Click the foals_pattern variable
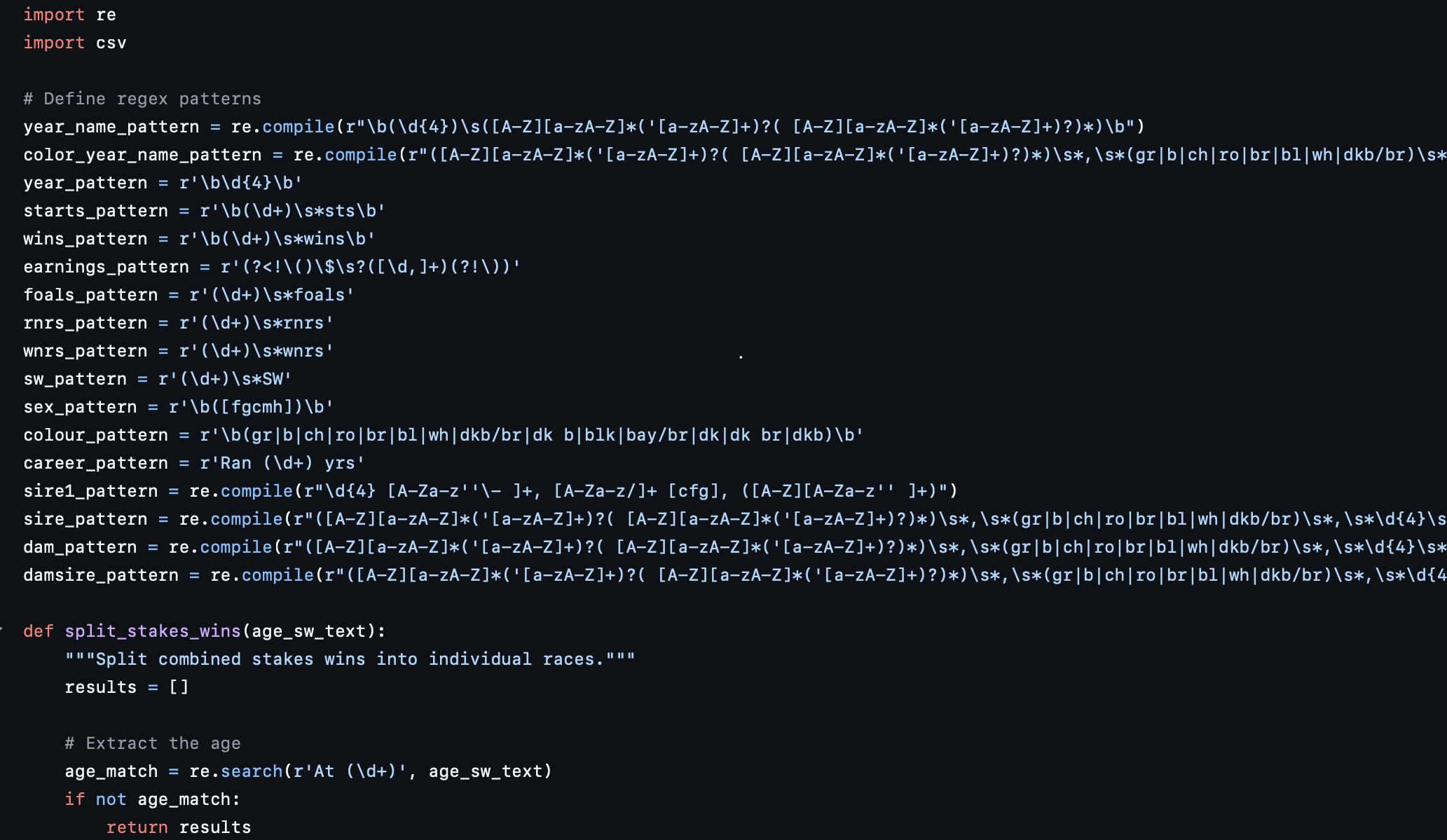Viewport: 1447px width, 840px height. (90, 295)
